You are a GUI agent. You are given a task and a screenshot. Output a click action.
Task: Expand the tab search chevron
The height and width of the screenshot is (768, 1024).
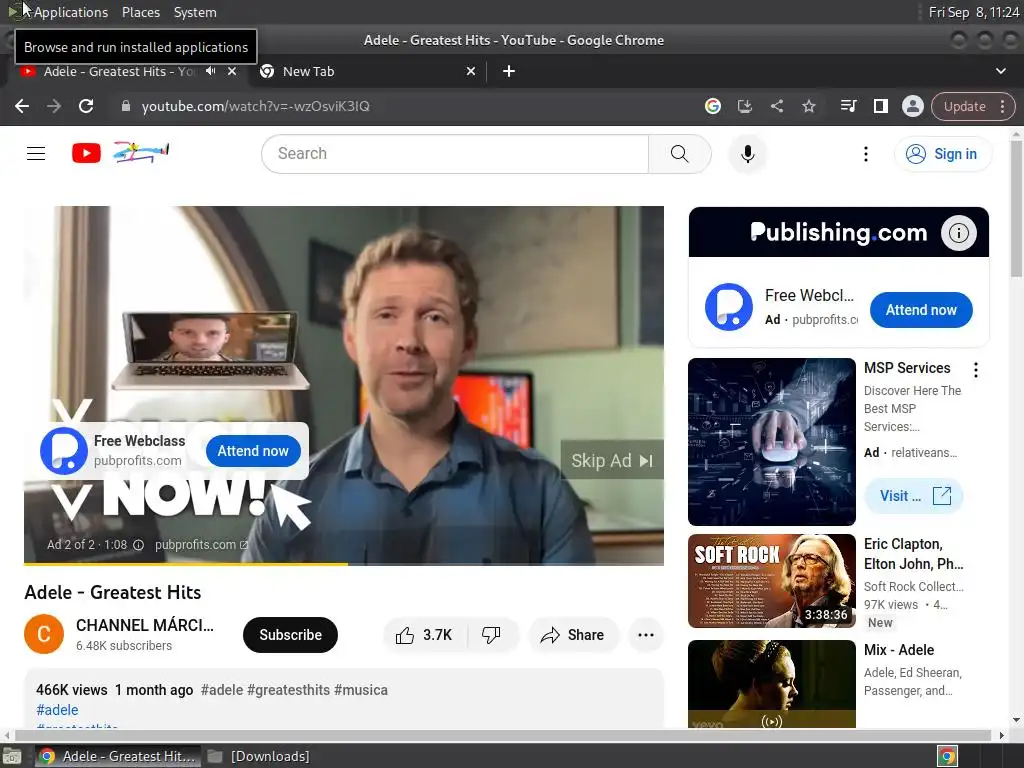[x=1000, y=71]
